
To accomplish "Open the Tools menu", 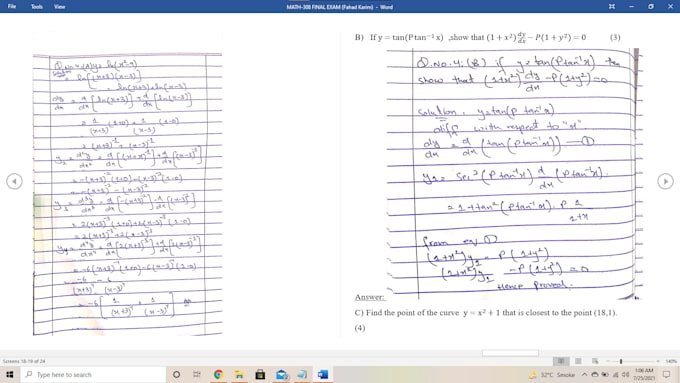I will (37, 7).
